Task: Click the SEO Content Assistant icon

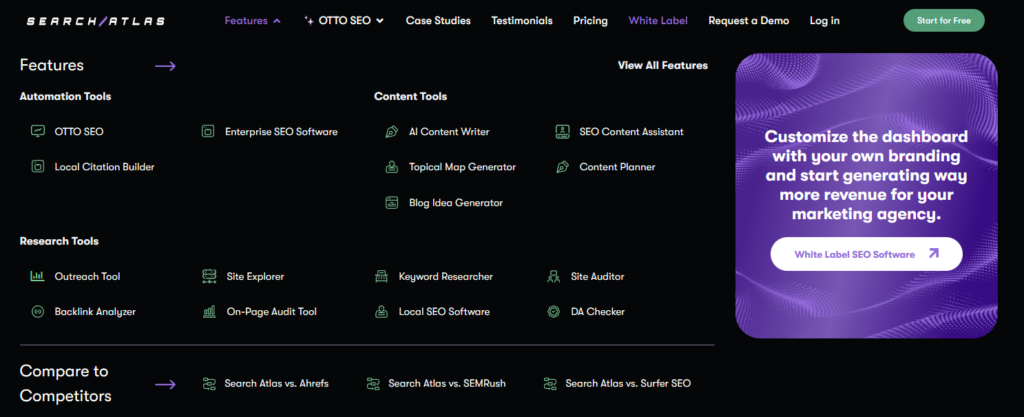Action: 562,131
